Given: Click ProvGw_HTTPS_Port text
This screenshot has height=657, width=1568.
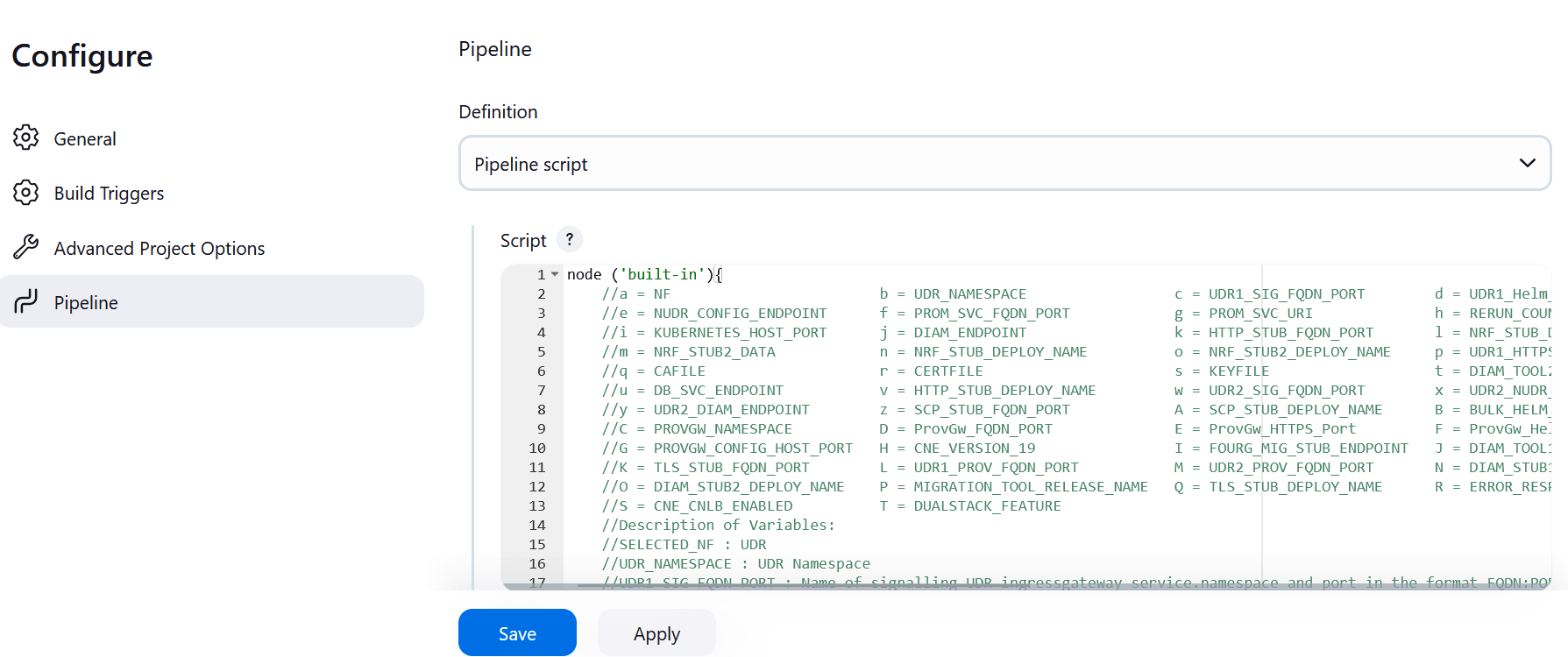Looking at the screenshot, I should (x=1282, y=428).
